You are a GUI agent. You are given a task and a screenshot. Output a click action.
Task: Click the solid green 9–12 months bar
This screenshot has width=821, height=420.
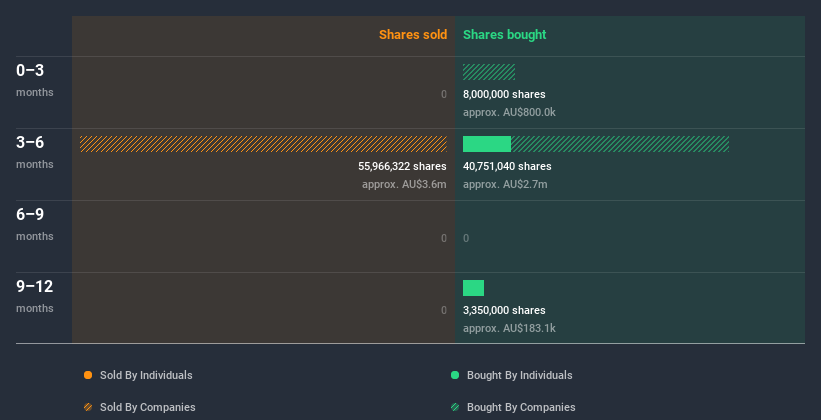pos(473,288)
